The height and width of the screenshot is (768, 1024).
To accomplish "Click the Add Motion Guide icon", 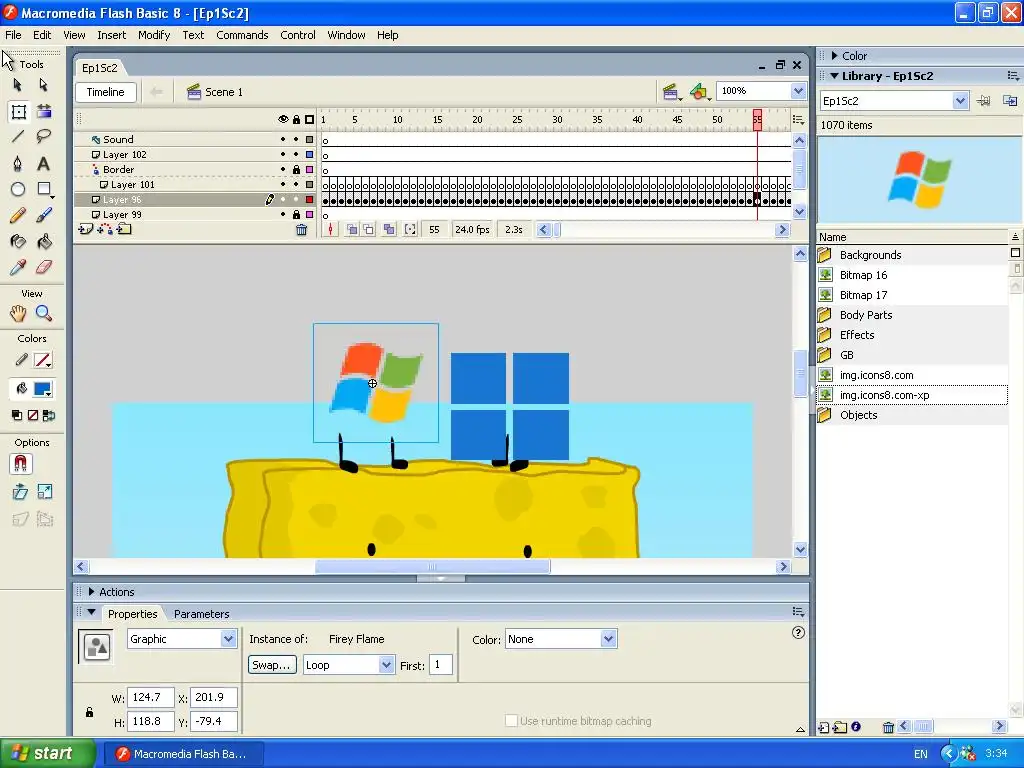I will [104, 229].
